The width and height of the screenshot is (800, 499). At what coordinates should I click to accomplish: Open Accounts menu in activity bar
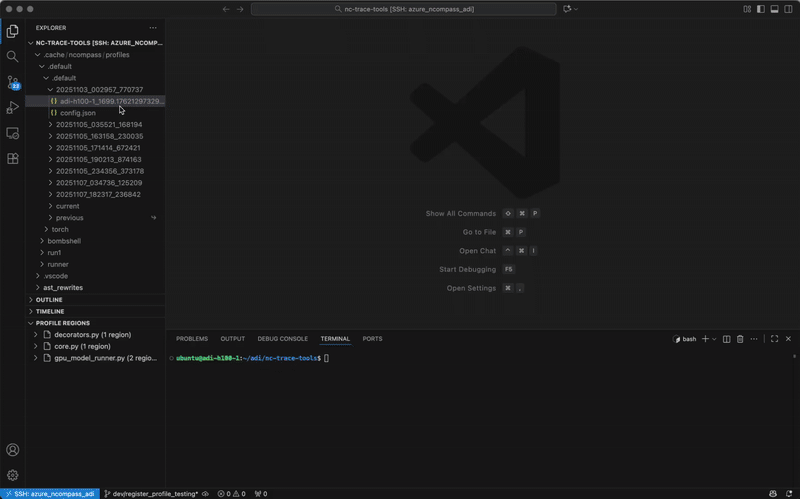pyautogui.click(x=12, y=450)
